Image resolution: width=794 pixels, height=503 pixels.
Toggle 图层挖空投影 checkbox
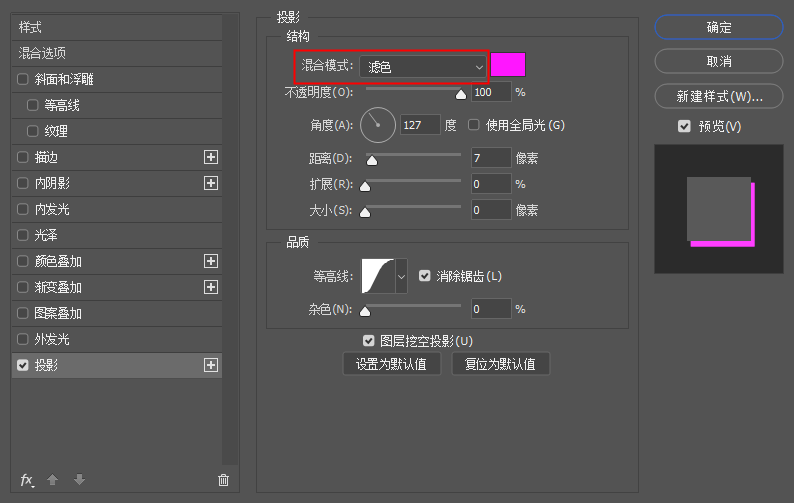click(x=369, y=341)
